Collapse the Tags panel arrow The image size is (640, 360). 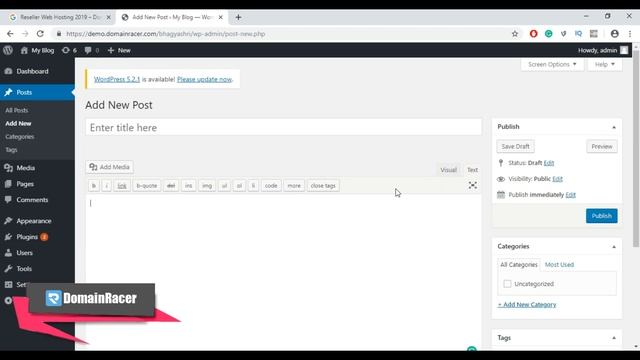click(614, 338)
